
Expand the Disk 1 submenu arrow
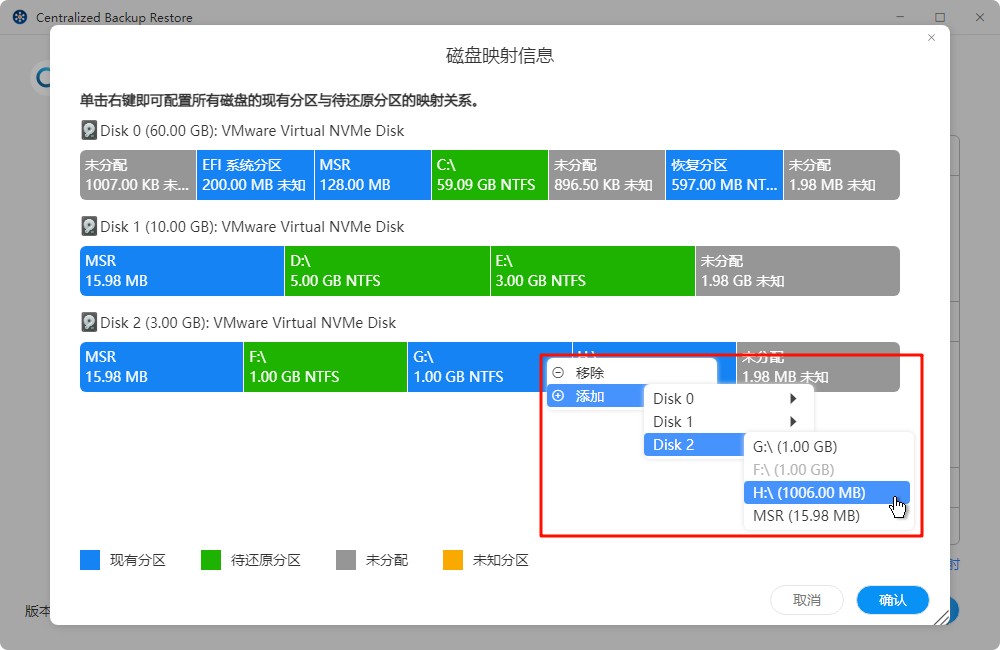pos(793,421)
